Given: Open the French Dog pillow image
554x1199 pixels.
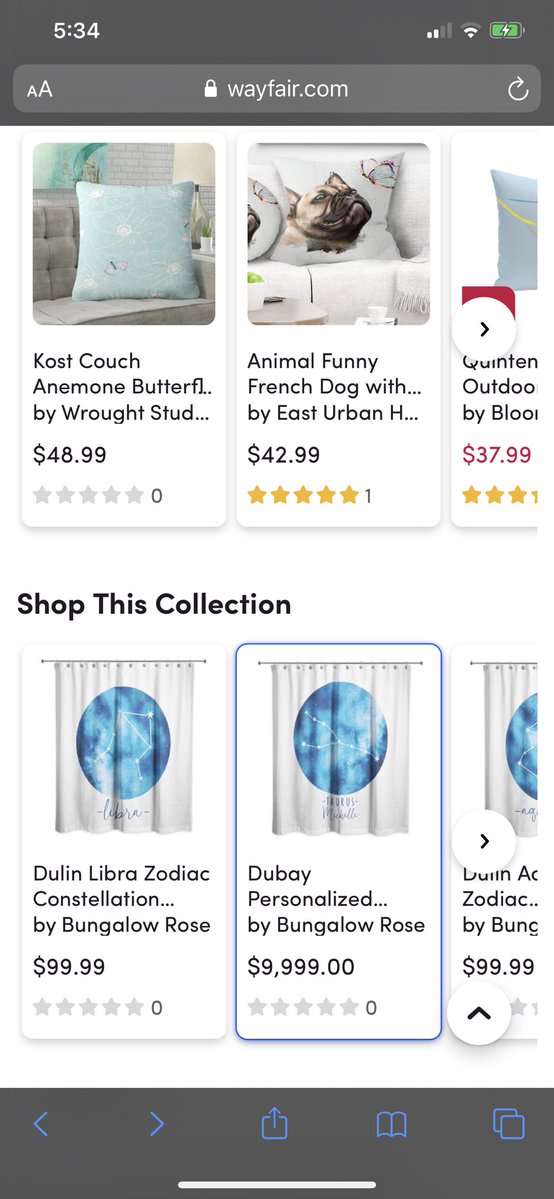Looking at the screenshot, I should [x=338, y=234].
